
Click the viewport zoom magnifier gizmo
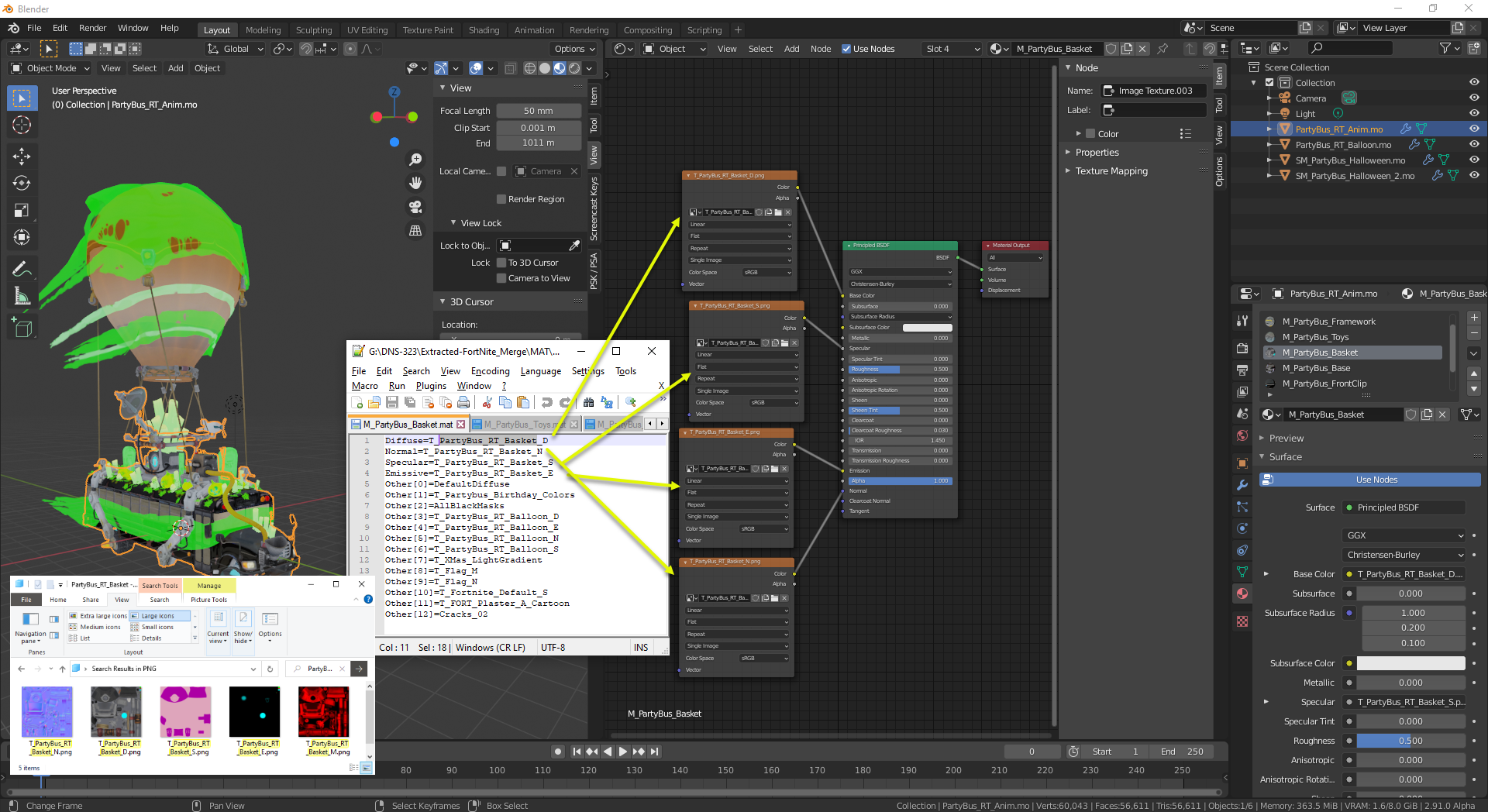click(416, 160)
